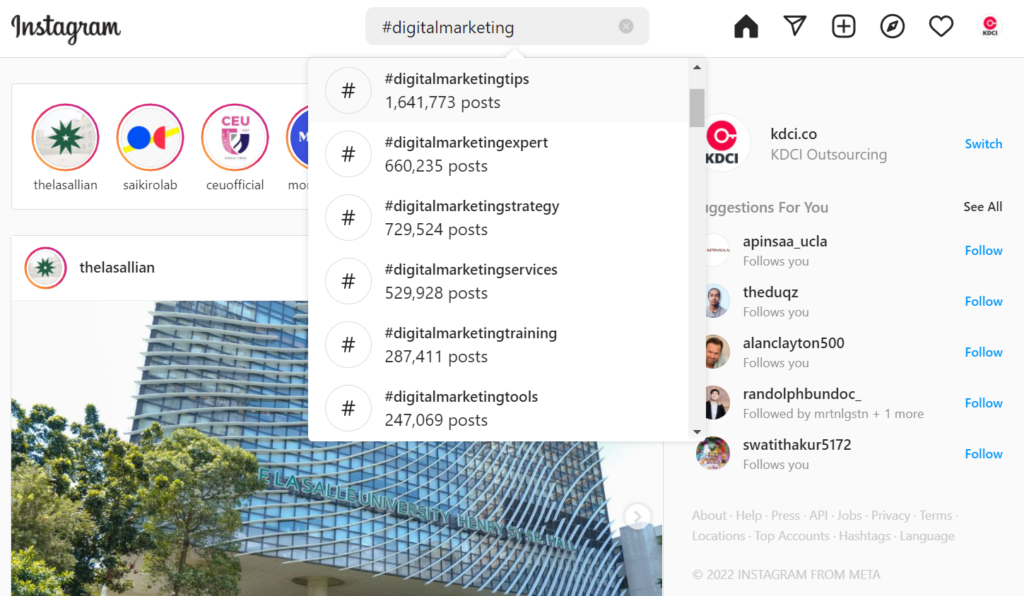This screenshot has height=596, width=1024.
Task: Click the search results scrollbar thumb
Action: [697, 108]
